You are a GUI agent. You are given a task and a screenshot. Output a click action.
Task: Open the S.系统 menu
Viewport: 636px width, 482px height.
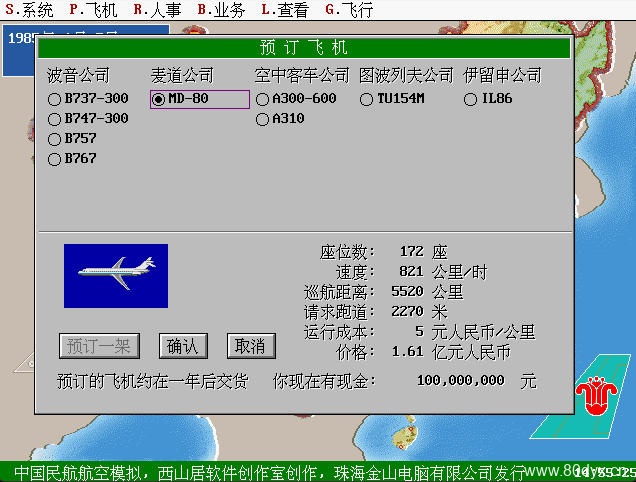coord(29,10)
